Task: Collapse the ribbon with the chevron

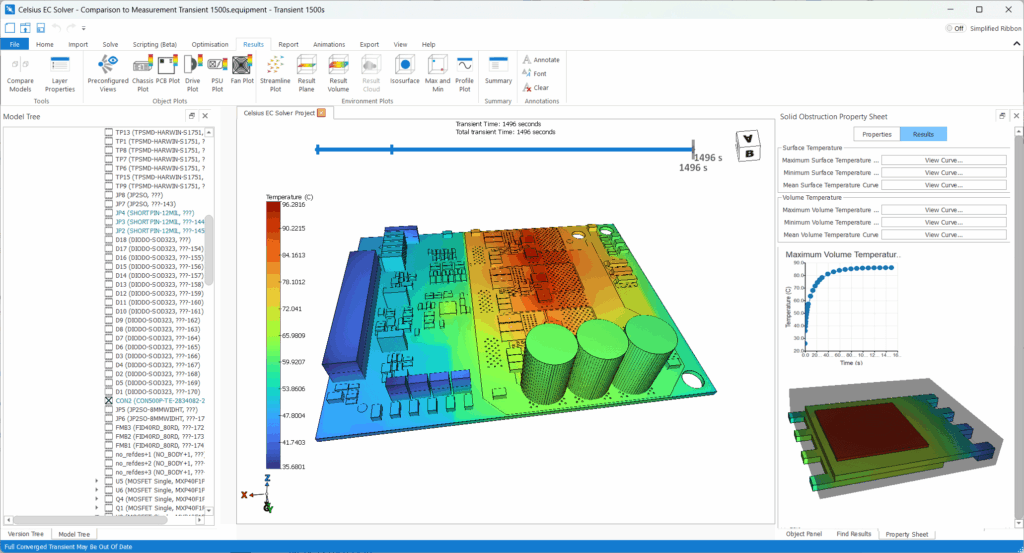Action: pyautogui.click(x=1016, y=44)
